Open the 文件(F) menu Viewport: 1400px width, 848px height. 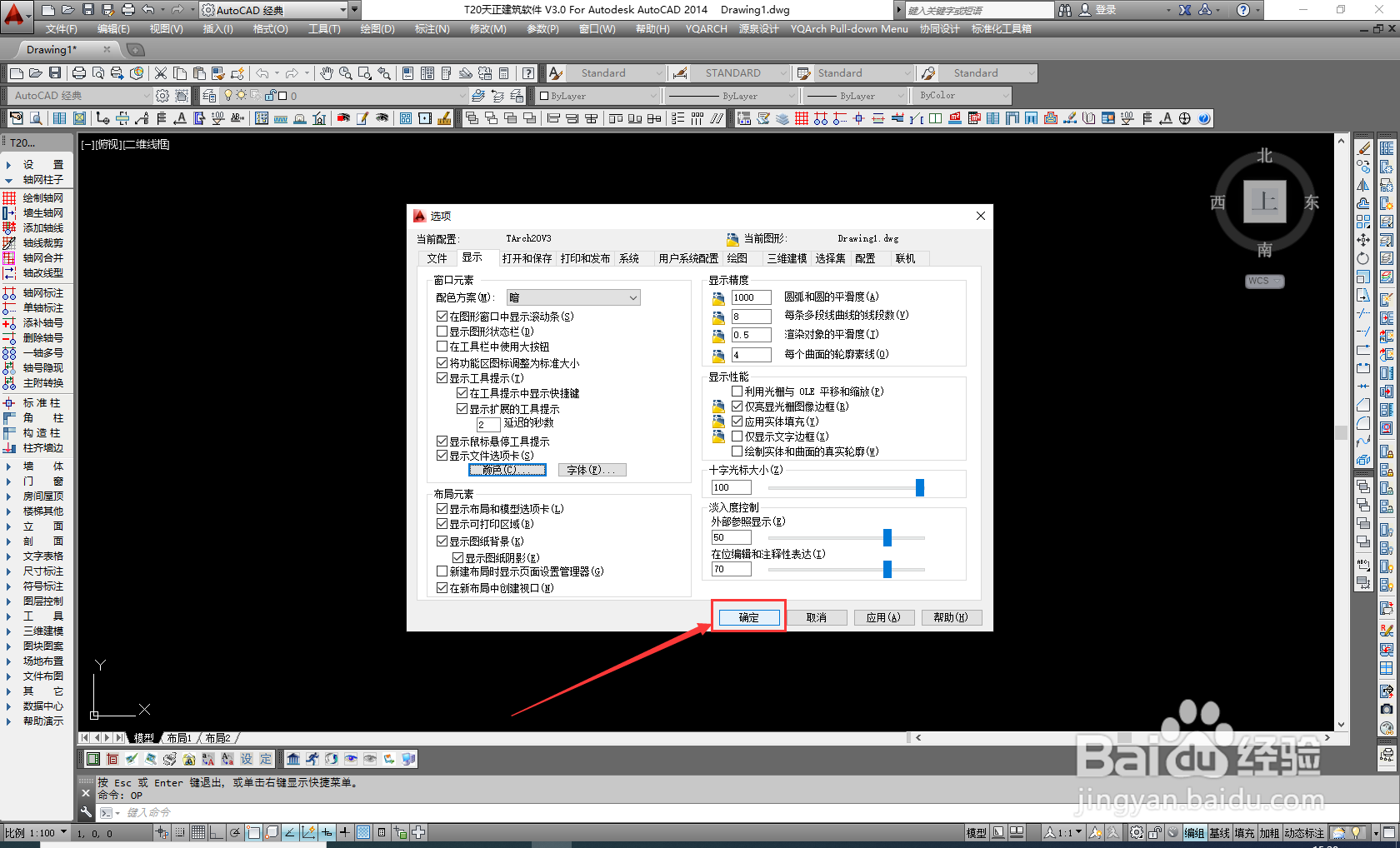coord(61,29)
